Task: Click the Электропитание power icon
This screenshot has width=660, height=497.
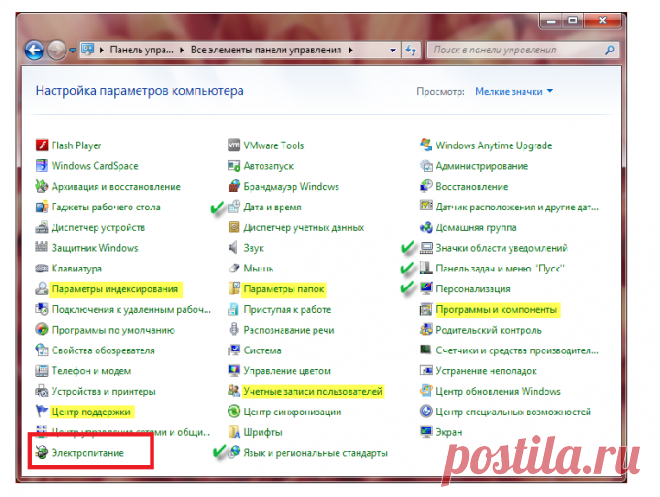Action: [x=42, y=453]
